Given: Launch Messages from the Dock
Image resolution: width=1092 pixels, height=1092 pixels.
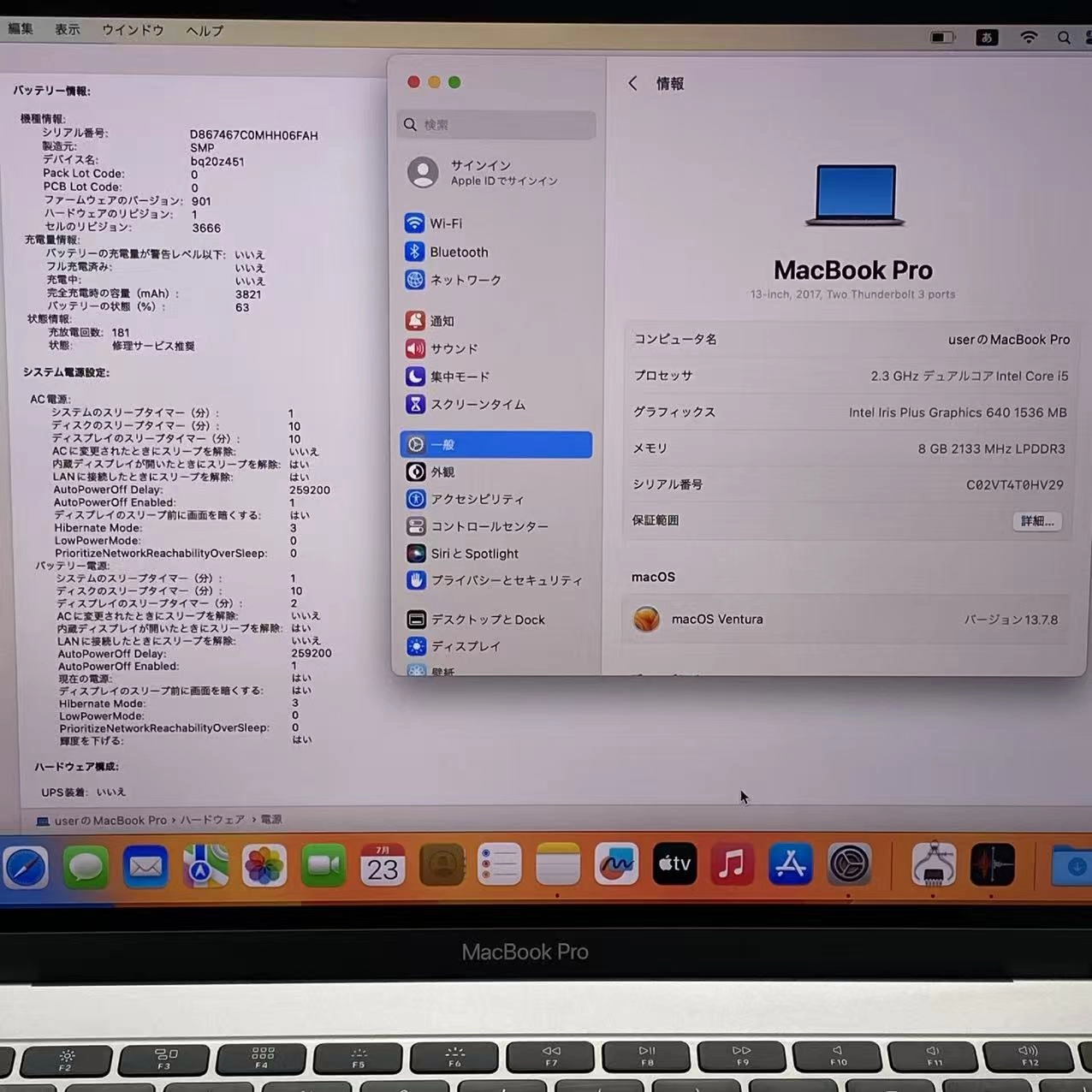Looking at the screenshot, I should pyautogui.click(x=86, y=866).
